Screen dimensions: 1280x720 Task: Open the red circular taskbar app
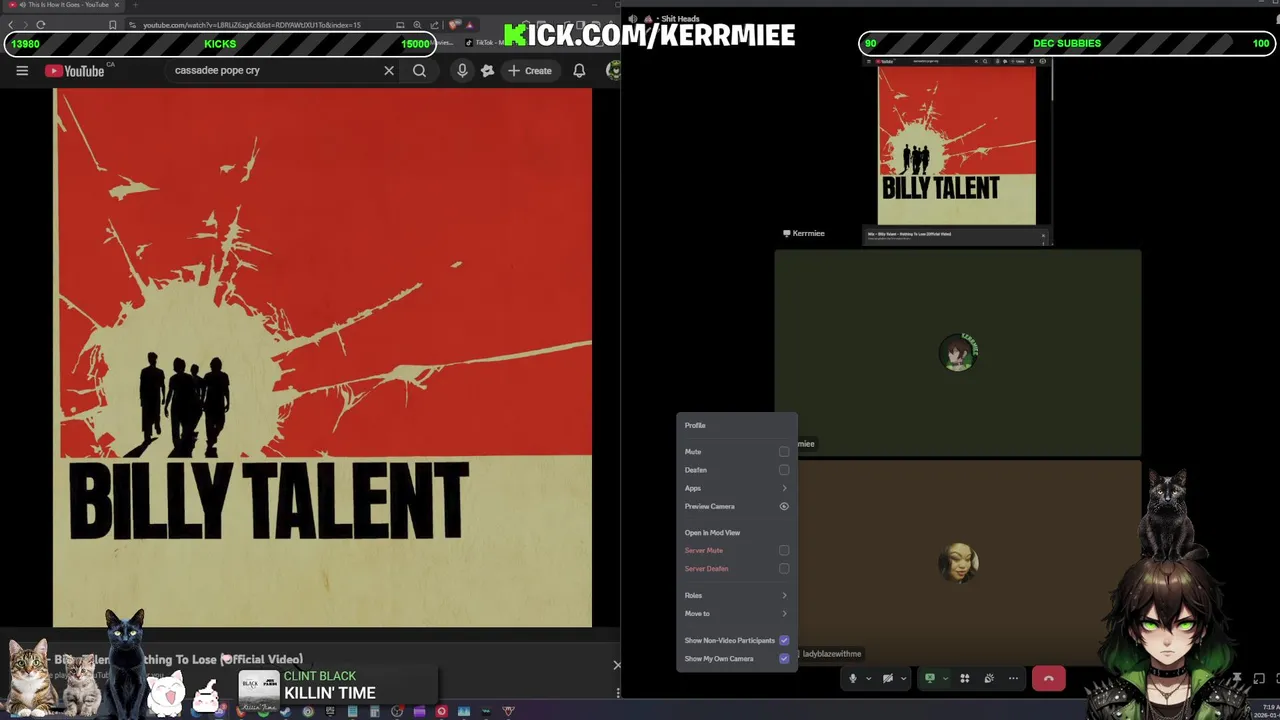click(x=441, y=711)
